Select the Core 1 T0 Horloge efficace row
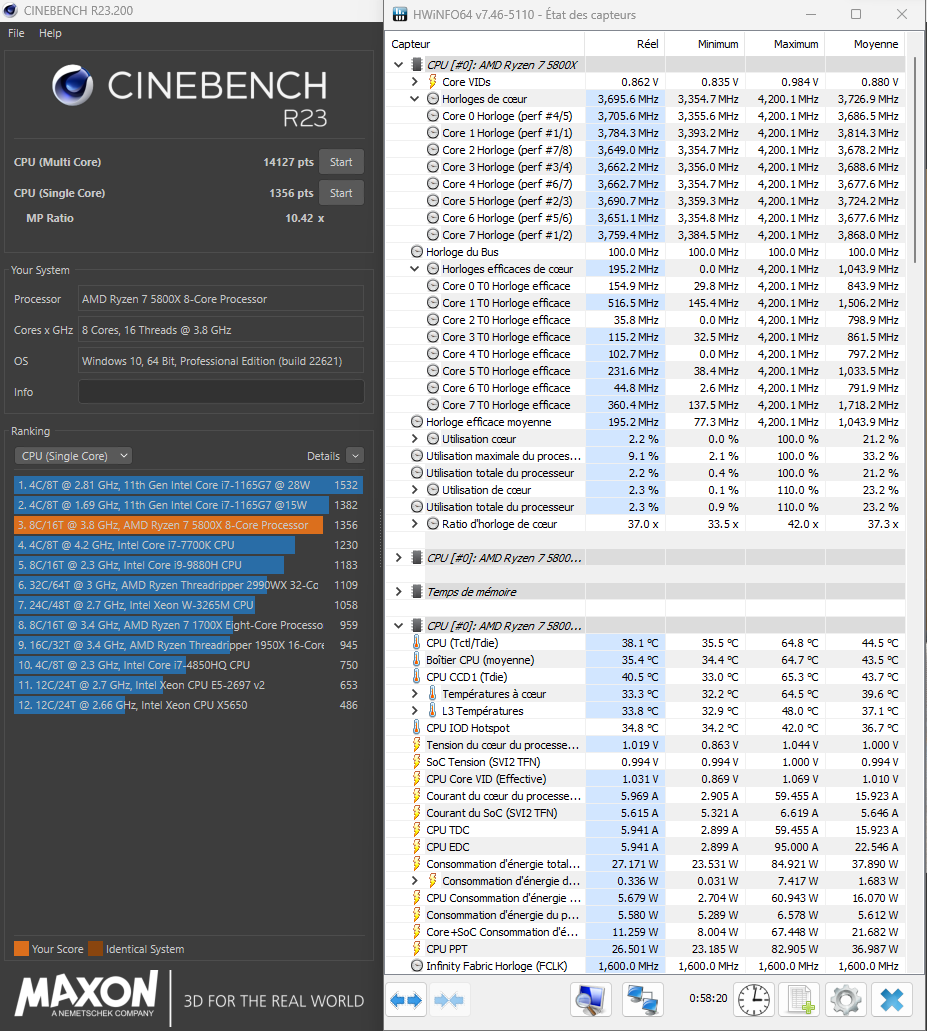The width and height of the screenshot is (927, 1031). (645, 303)
